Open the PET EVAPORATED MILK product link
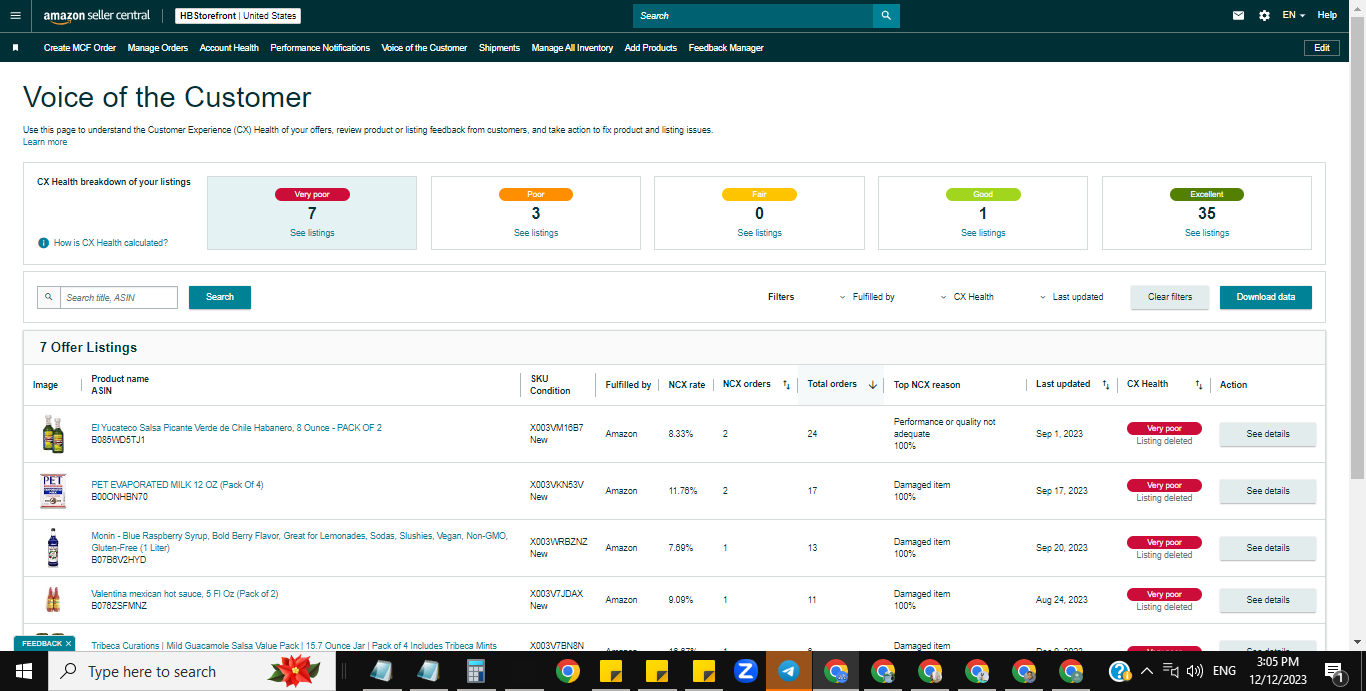 (177, 485)
